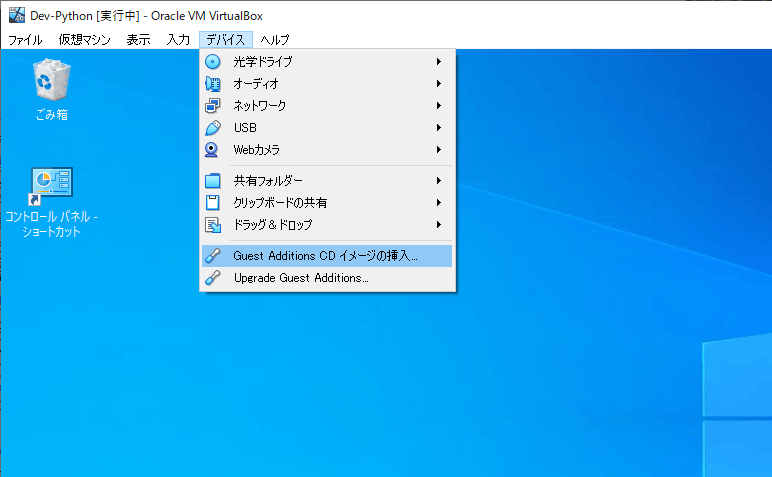Click the Upgrade Guest Additions wrench icon
Screen dimensions: 772x477
(x=213, y=278)
